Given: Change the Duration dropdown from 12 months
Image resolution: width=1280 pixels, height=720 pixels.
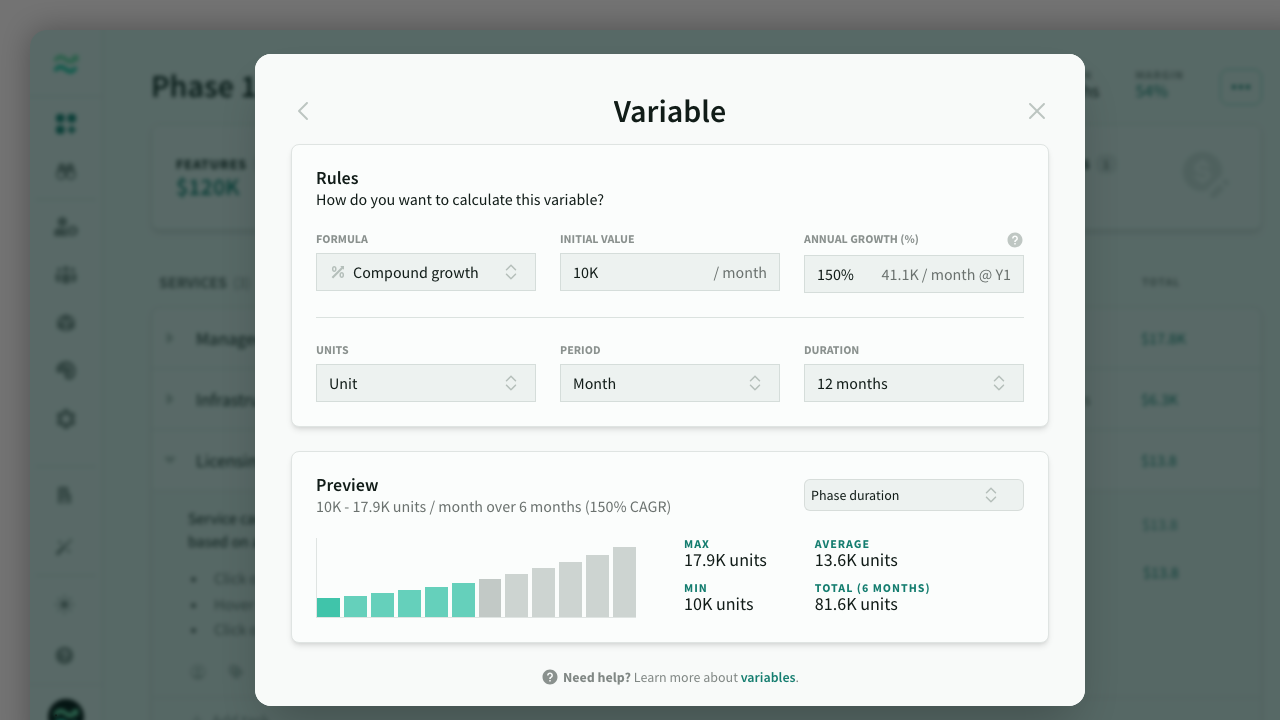Looking at the screenshot, I should tap(914, 383).
